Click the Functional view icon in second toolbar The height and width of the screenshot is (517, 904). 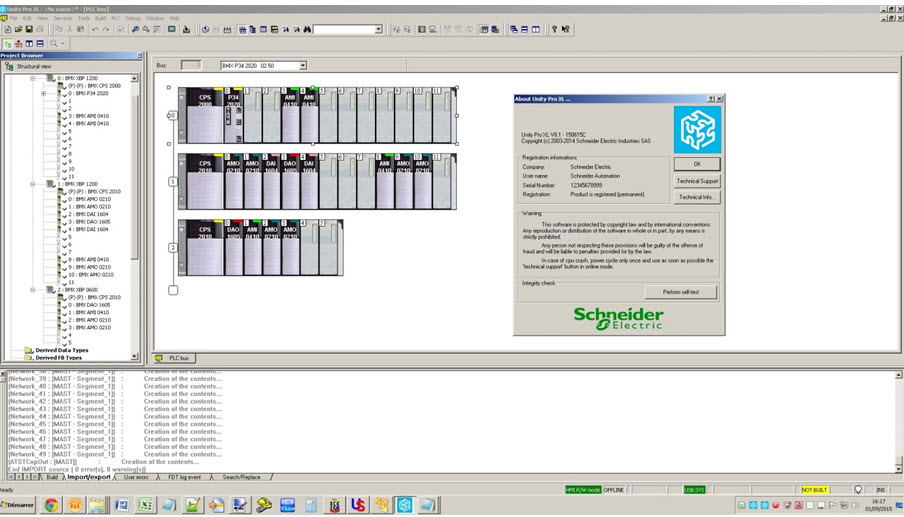click(18, 44)
